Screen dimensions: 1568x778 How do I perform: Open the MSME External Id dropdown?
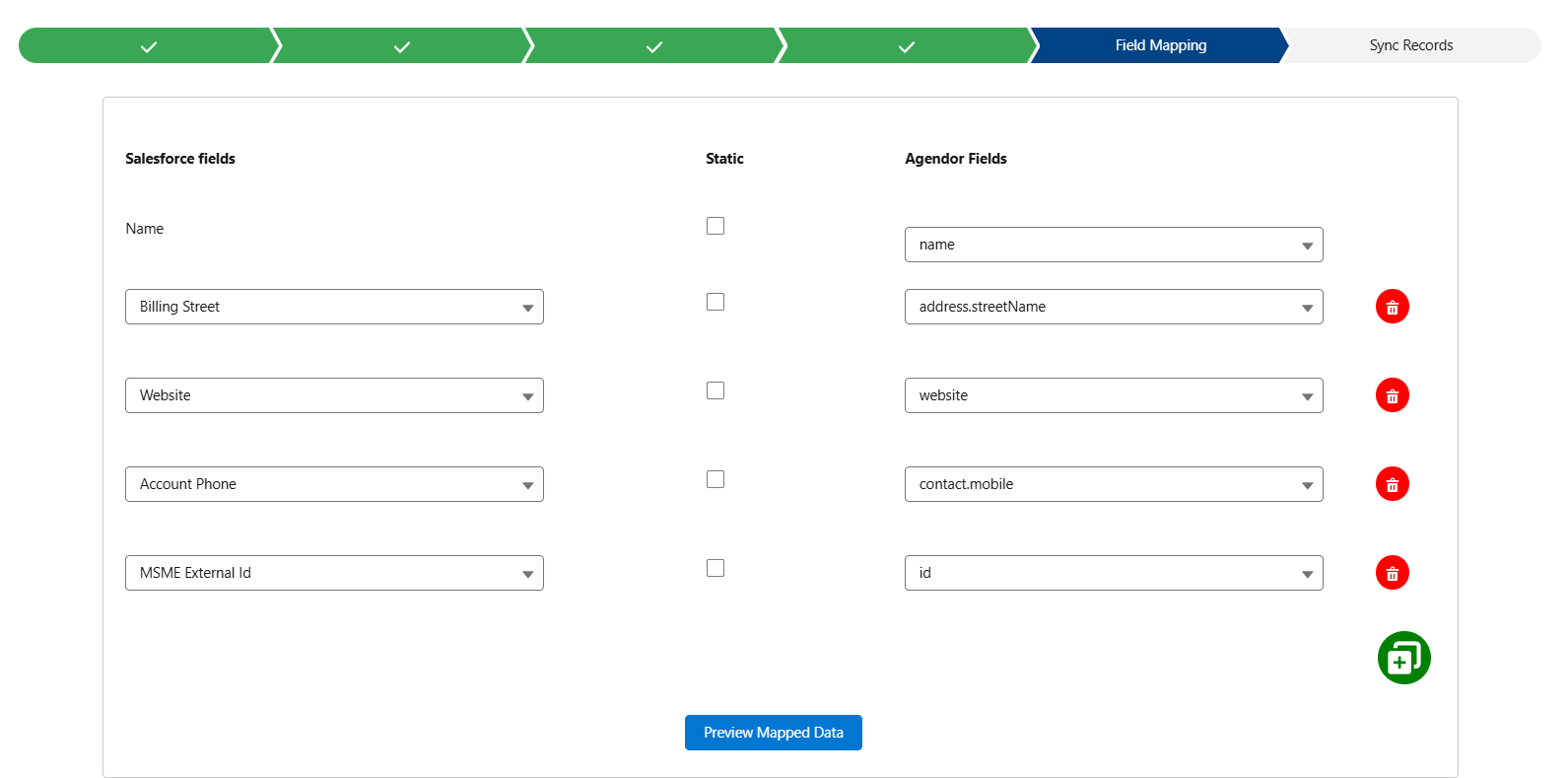(334, 573)
